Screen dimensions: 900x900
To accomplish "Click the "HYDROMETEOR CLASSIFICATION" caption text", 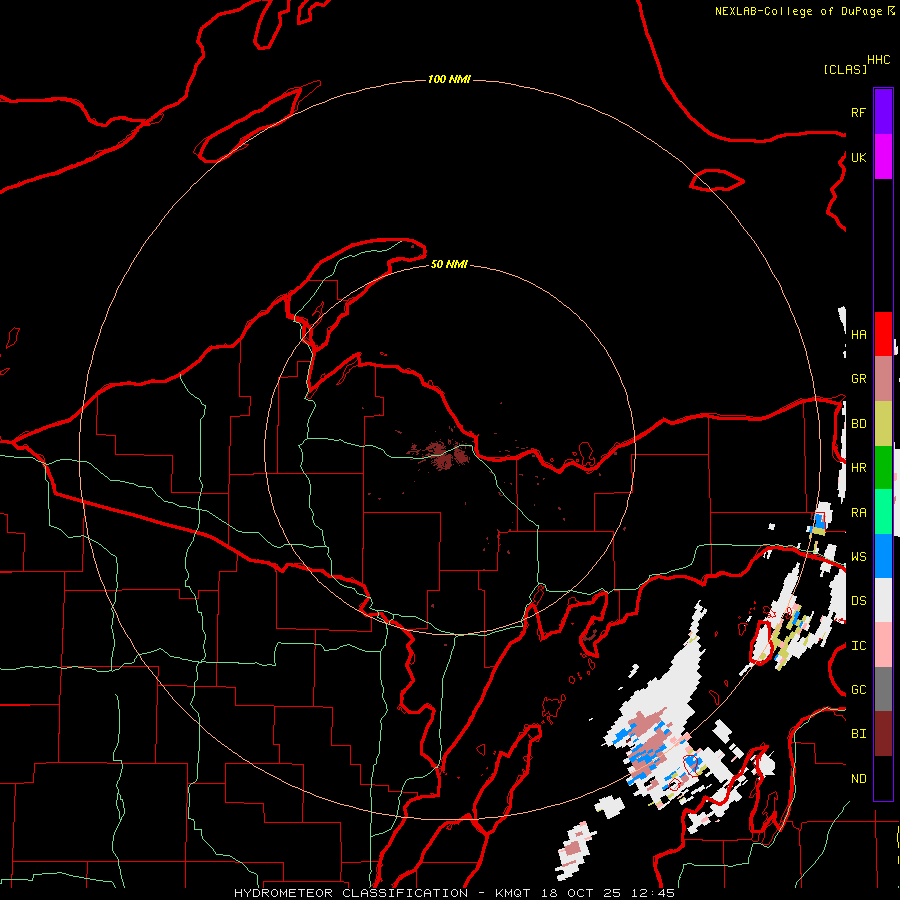I will pyautogui.click(x=351, y=893).
